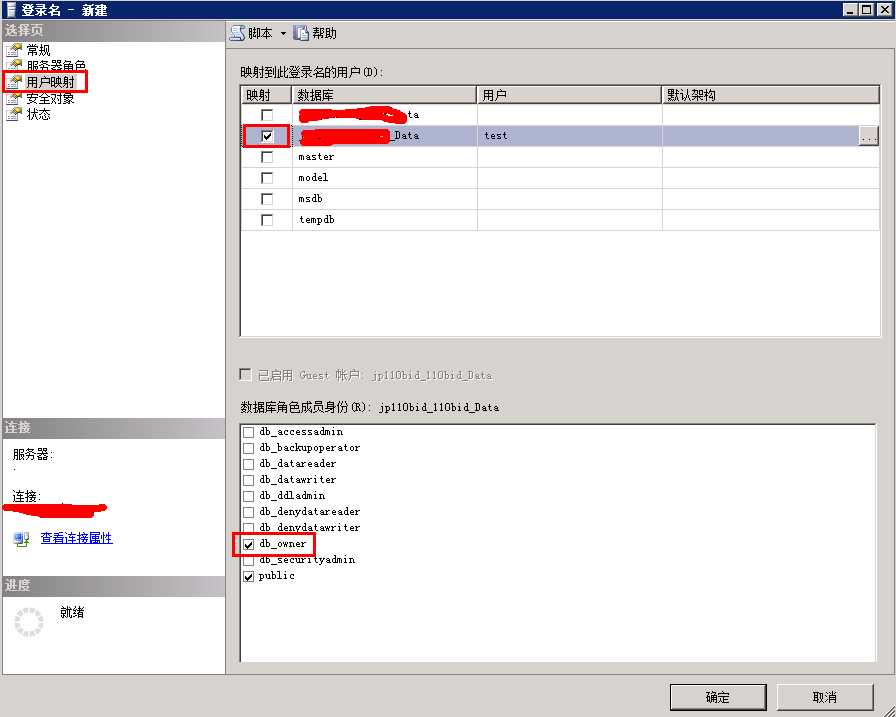Viewport: 896px width, 717px height.
Task: Enable db_ddladmin role
Action: 249,496
